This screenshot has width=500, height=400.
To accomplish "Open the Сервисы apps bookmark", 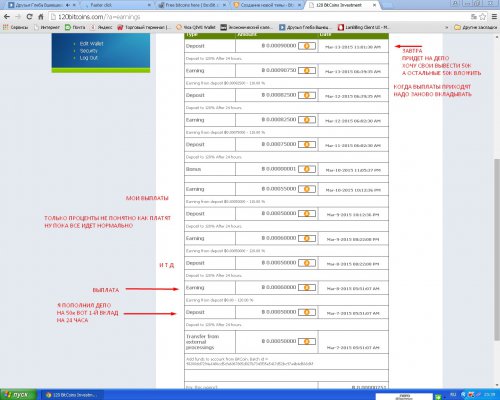I will tap(15, 27).
